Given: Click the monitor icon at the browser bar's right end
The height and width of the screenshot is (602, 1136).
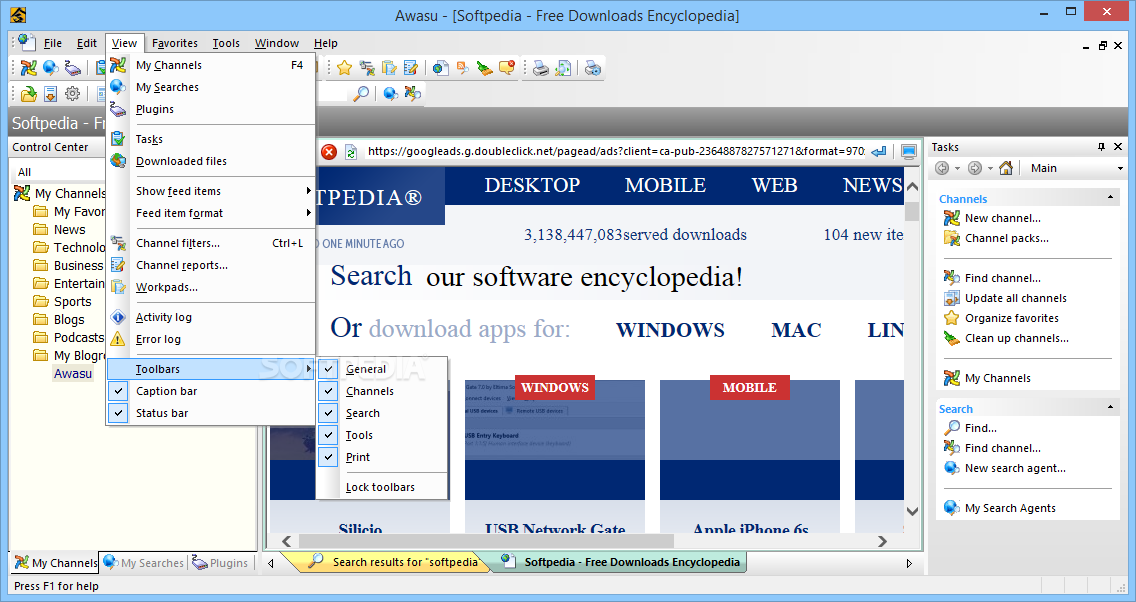Looking at the screenshot, I should pos(909,152).
